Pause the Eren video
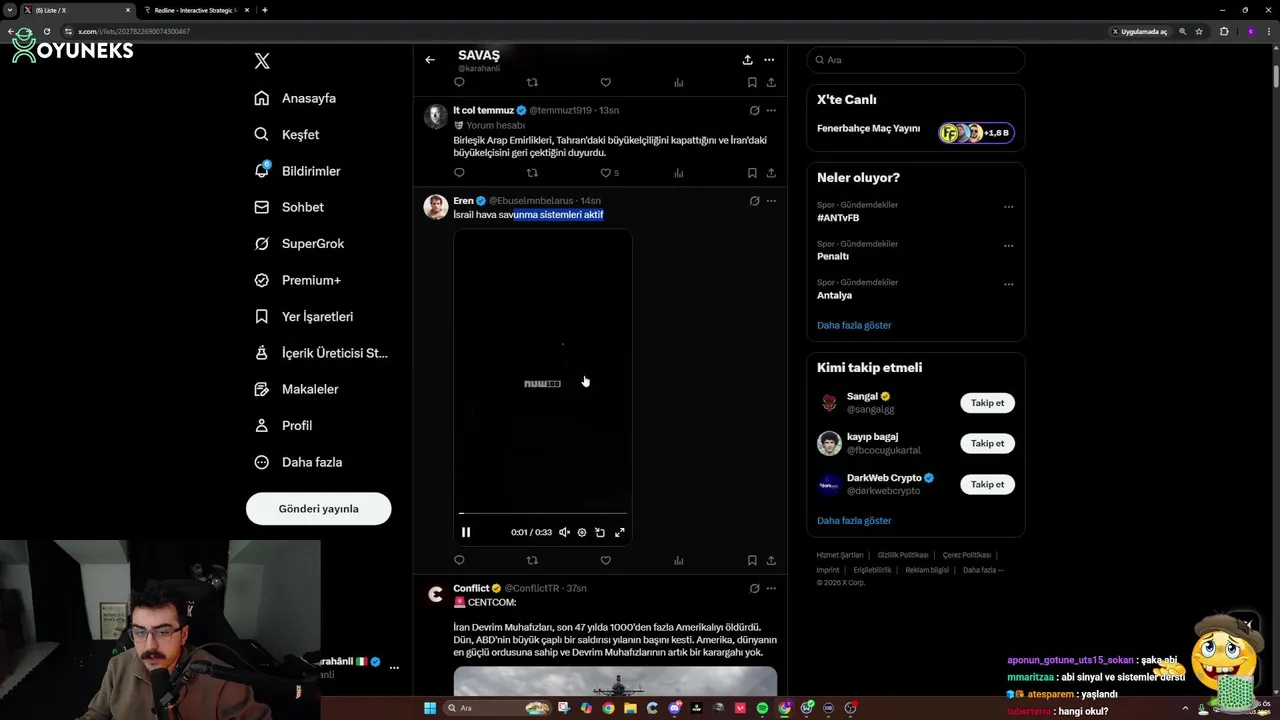 [x=466, y=532]
